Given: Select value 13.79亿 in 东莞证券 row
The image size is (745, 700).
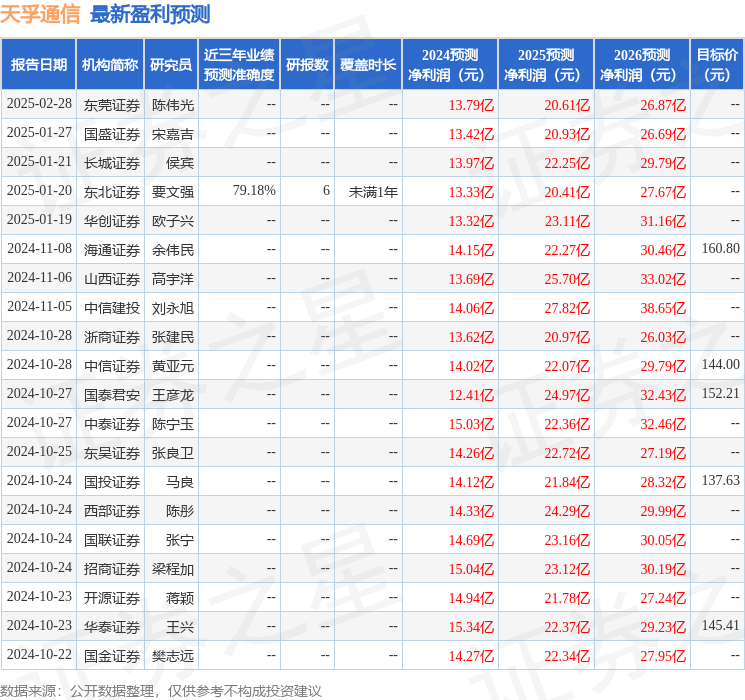Looking at the screenshot, I should 471,105.
